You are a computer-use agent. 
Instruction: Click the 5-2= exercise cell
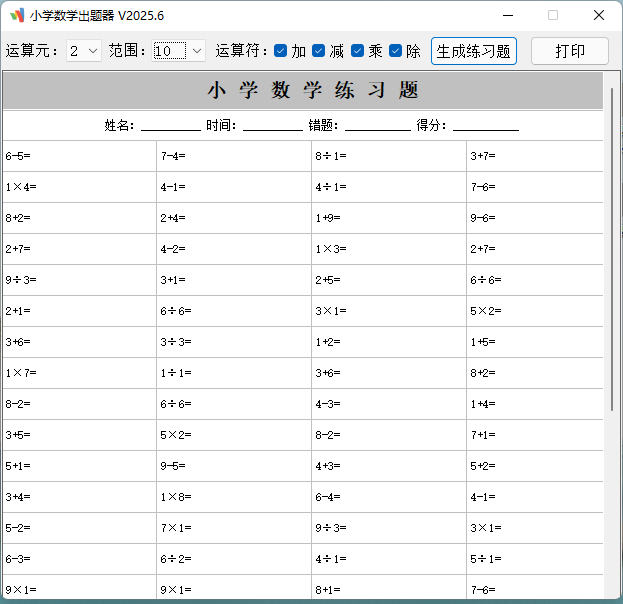tap(79, 528)
